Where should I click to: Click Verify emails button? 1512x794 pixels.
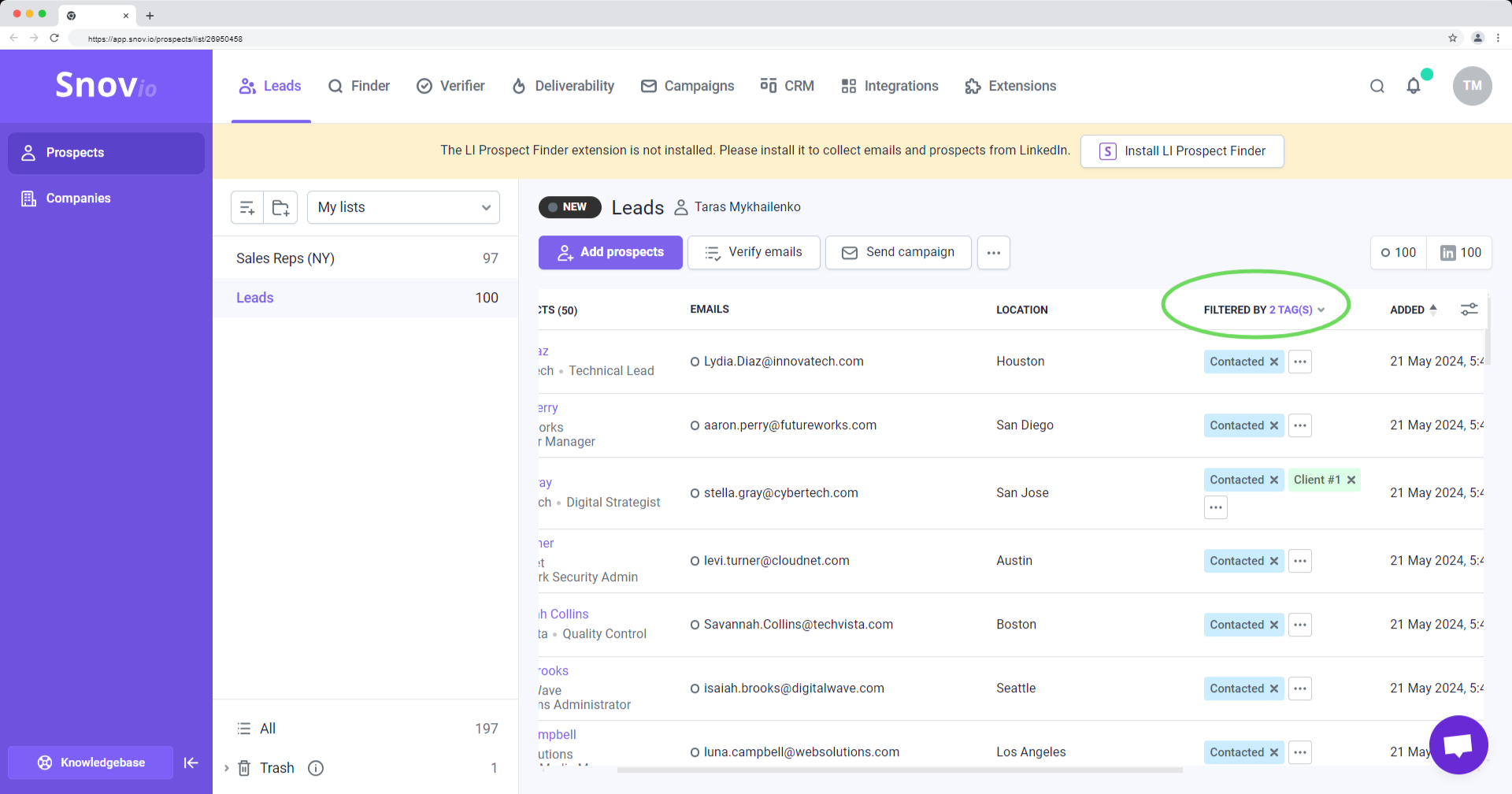pos(754,252)
